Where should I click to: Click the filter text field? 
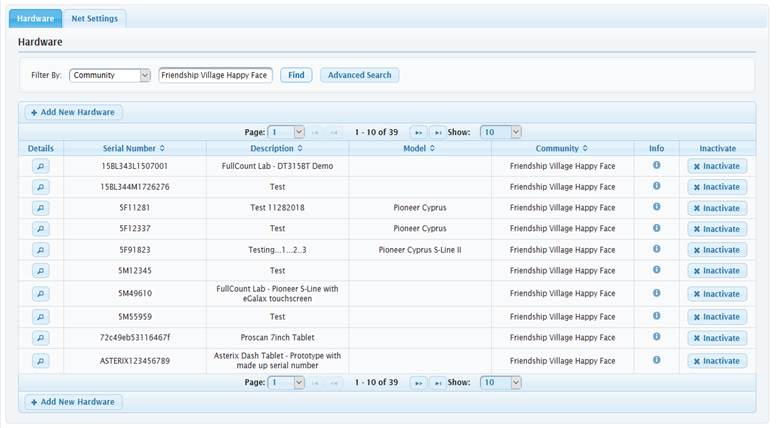click(215, 75)
